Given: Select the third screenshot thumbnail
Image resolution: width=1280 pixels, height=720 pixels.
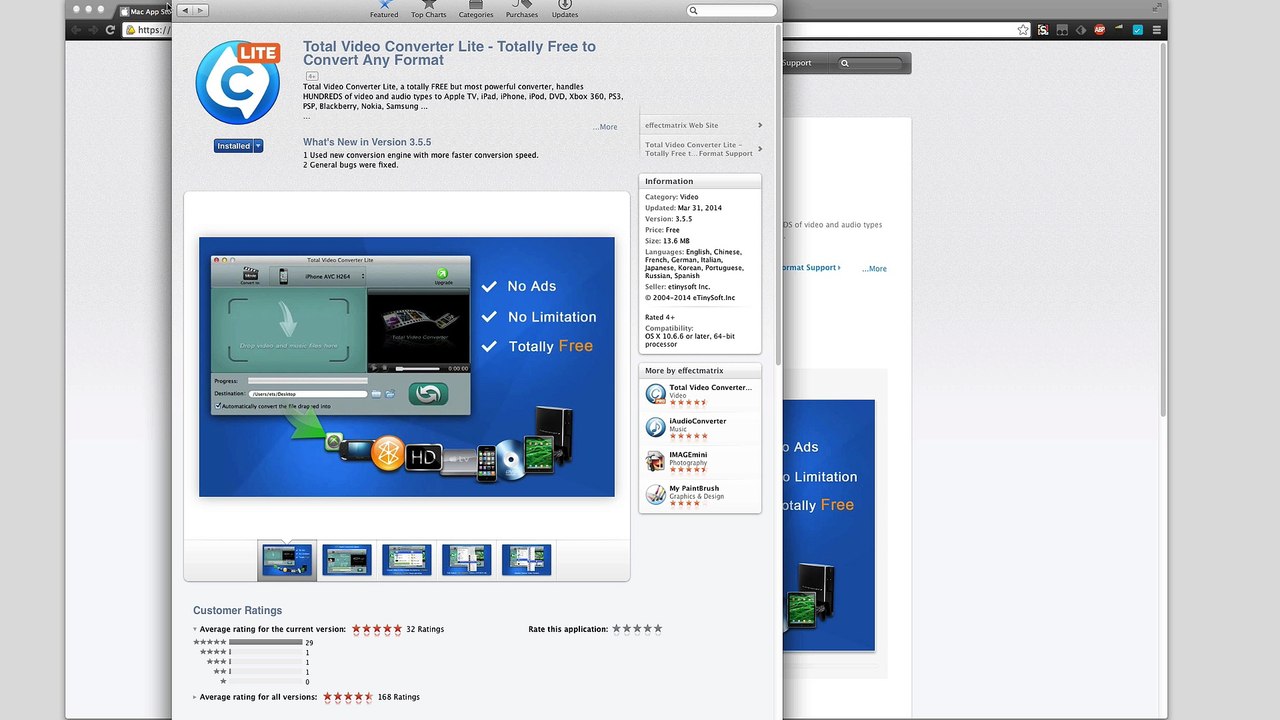Looking at the screenshot, I should (x=407, y=560).
